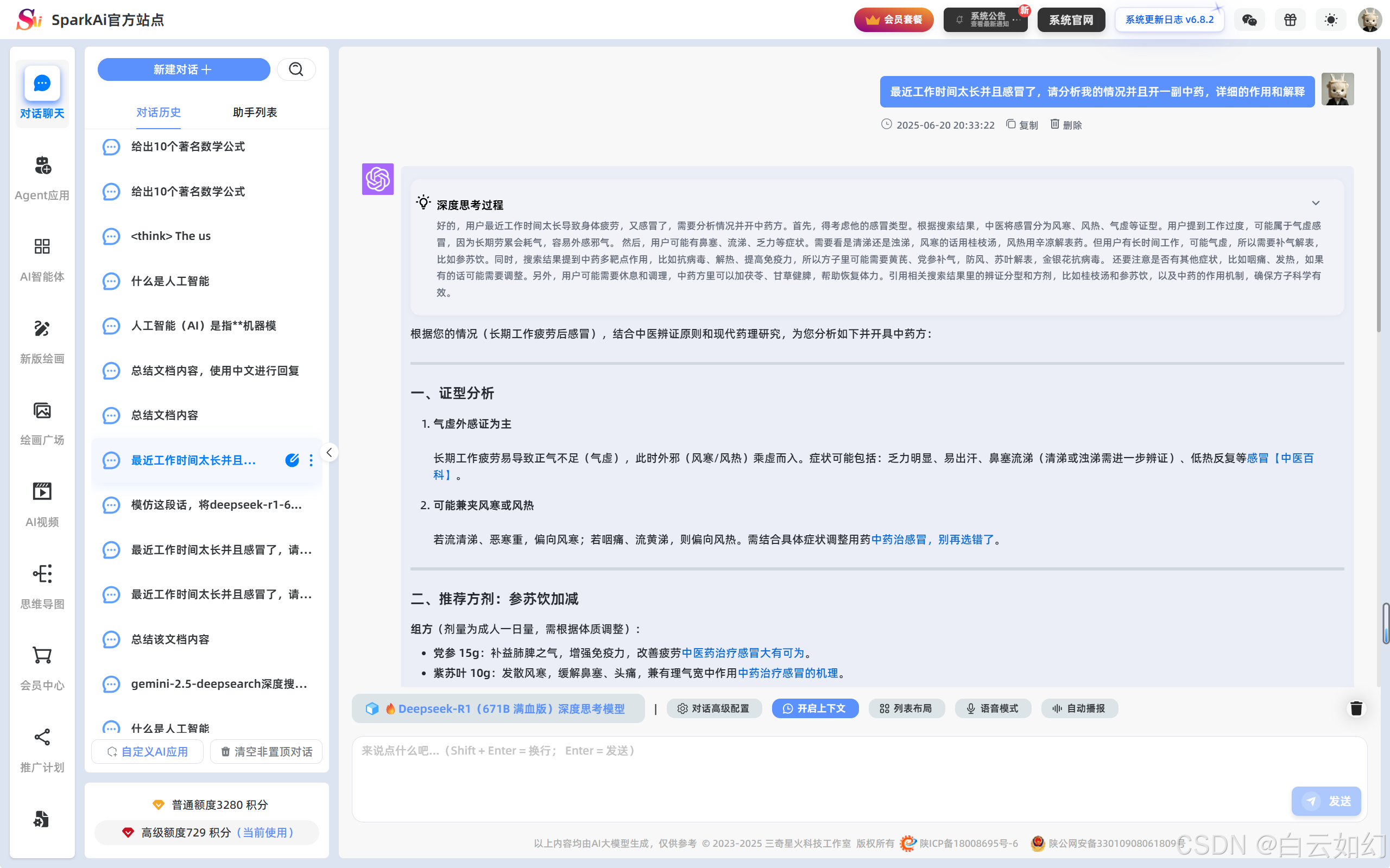Switch to the 助手列表 tab
1390x868 pixels.
click(x=254, y=112)
